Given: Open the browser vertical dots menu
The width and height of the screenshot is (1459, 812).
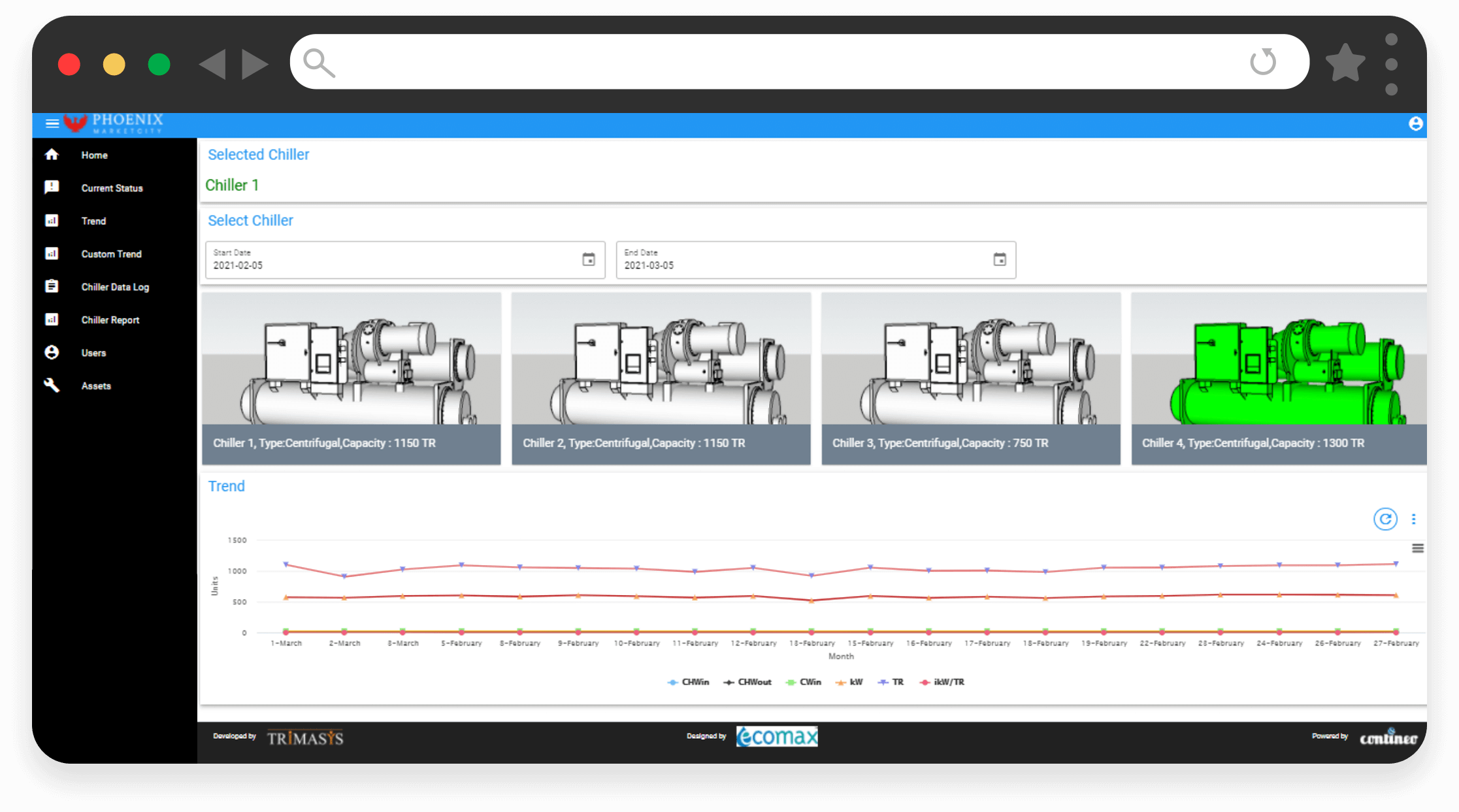Looking at the screenshot, I should coord(1392,64).
